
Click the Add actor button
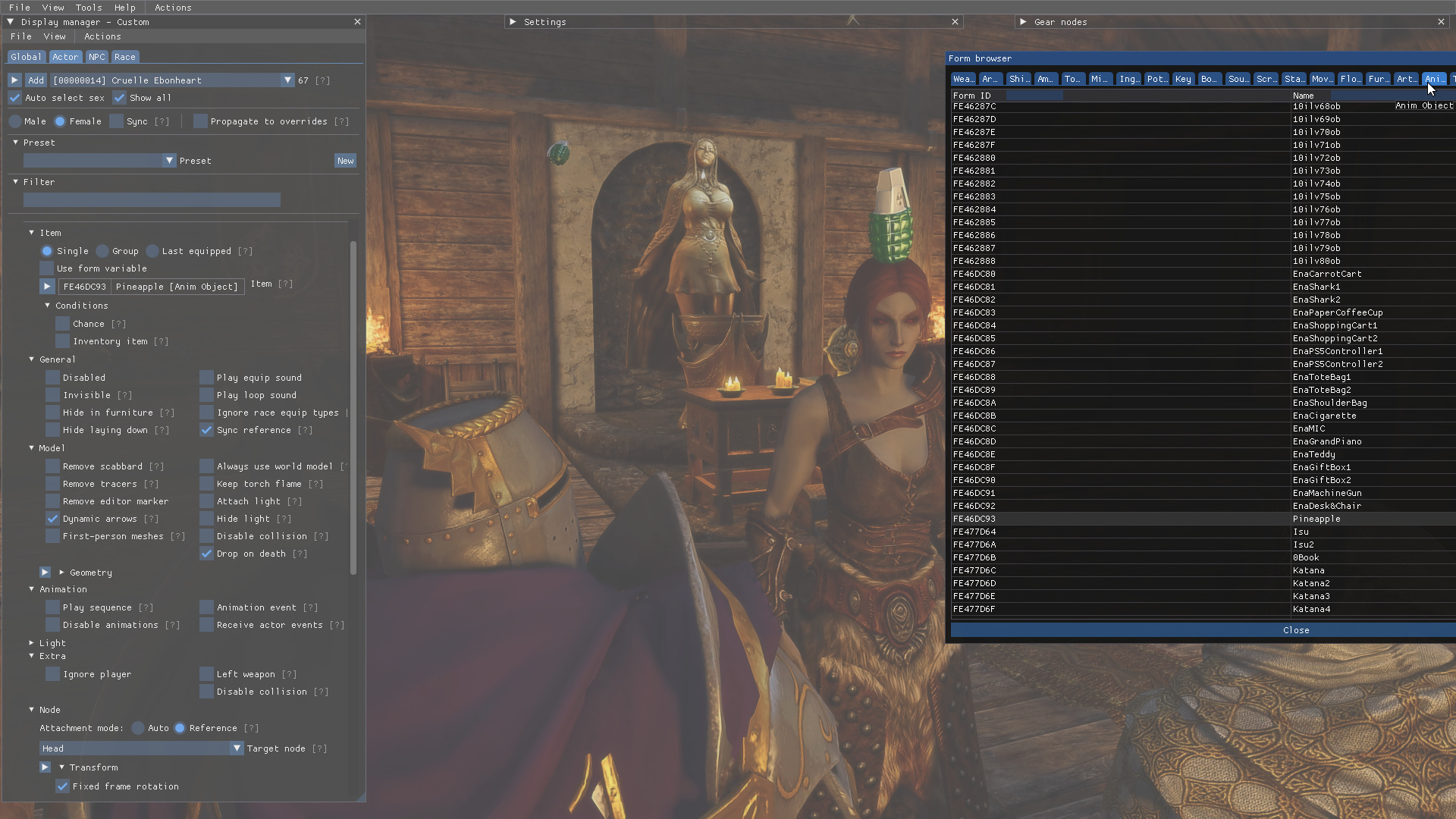click(x=36, y=80)
